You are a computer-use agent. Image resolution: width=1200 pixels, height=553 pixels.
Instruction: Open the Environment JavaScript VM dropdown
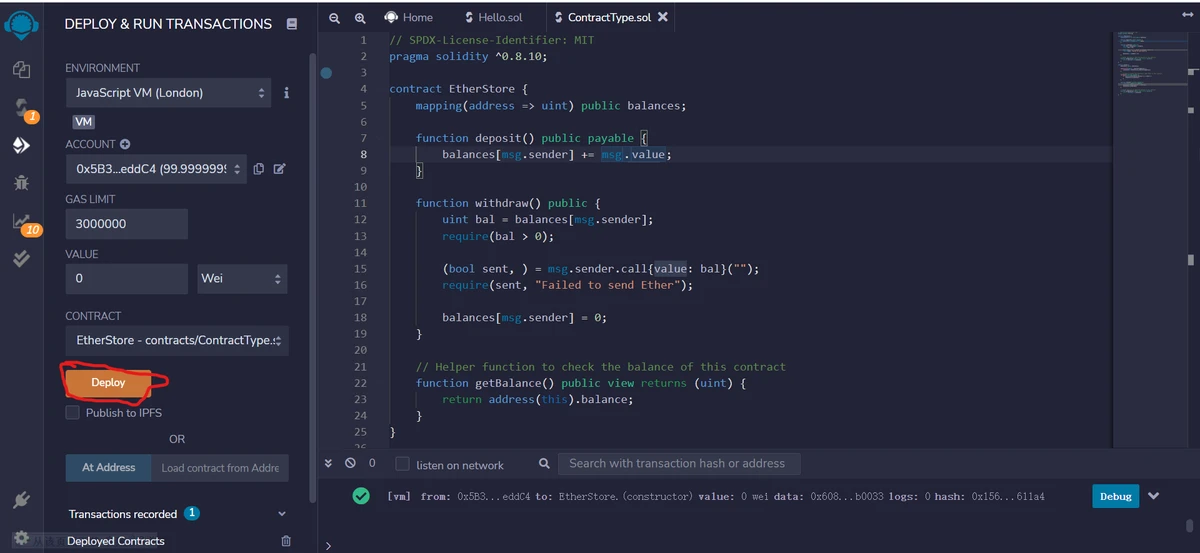[x=168, y=93]
